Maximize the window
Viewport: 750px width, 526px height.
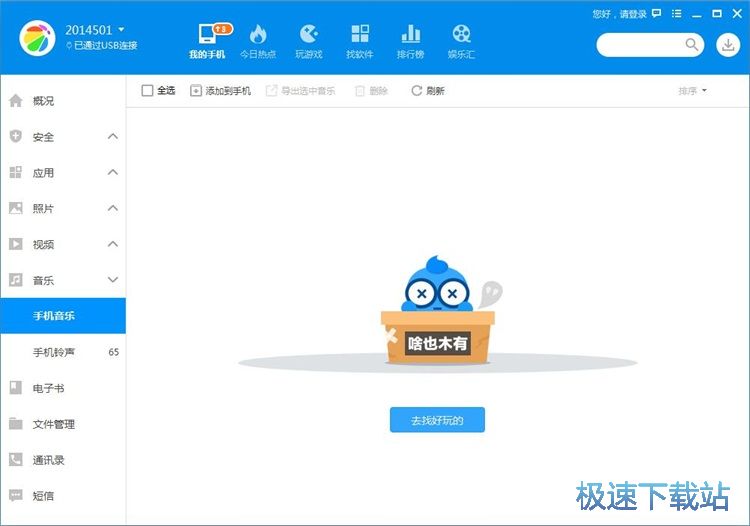717,14
